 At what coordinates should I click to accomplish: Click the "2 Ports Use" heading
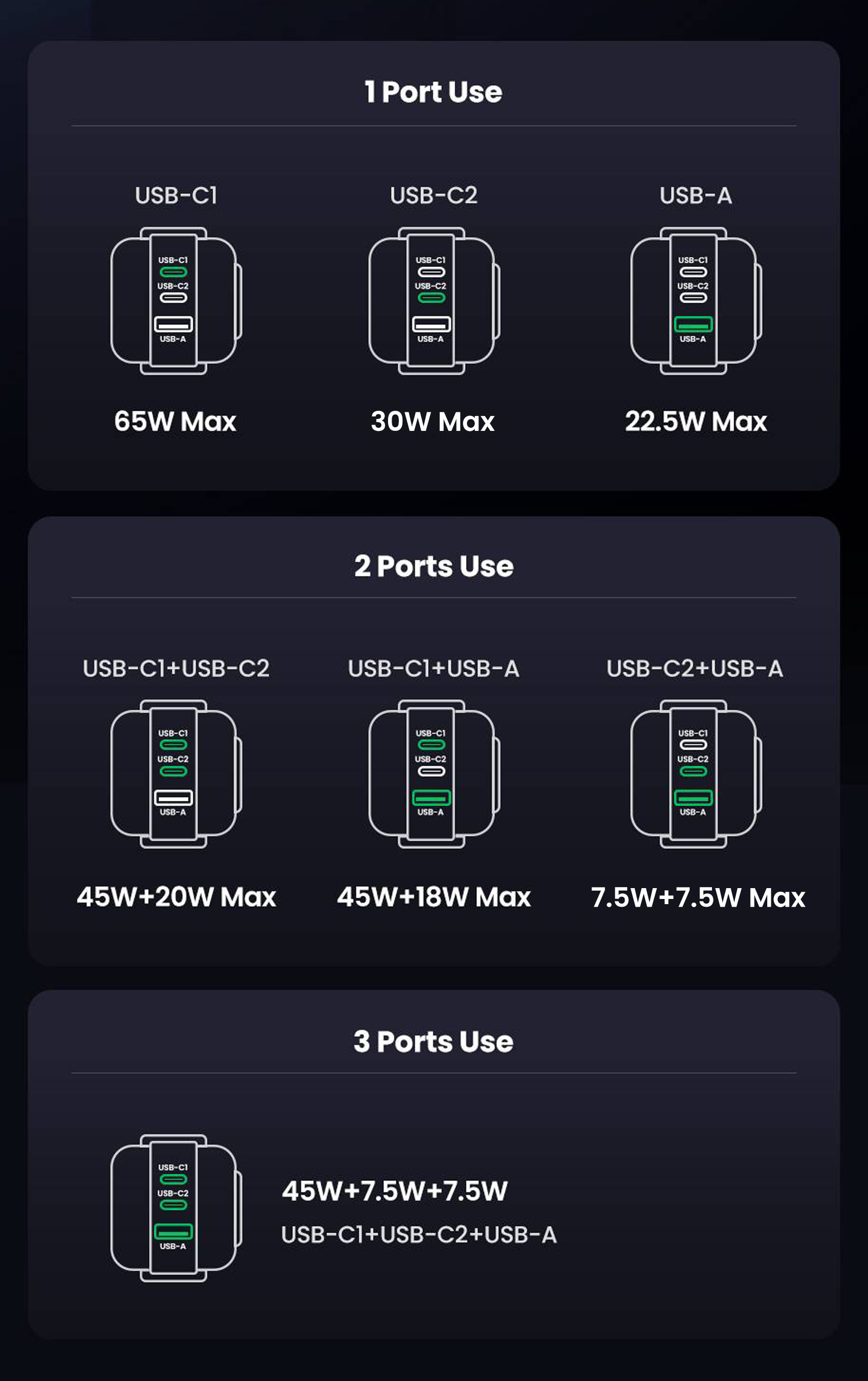tap(433, 566)
